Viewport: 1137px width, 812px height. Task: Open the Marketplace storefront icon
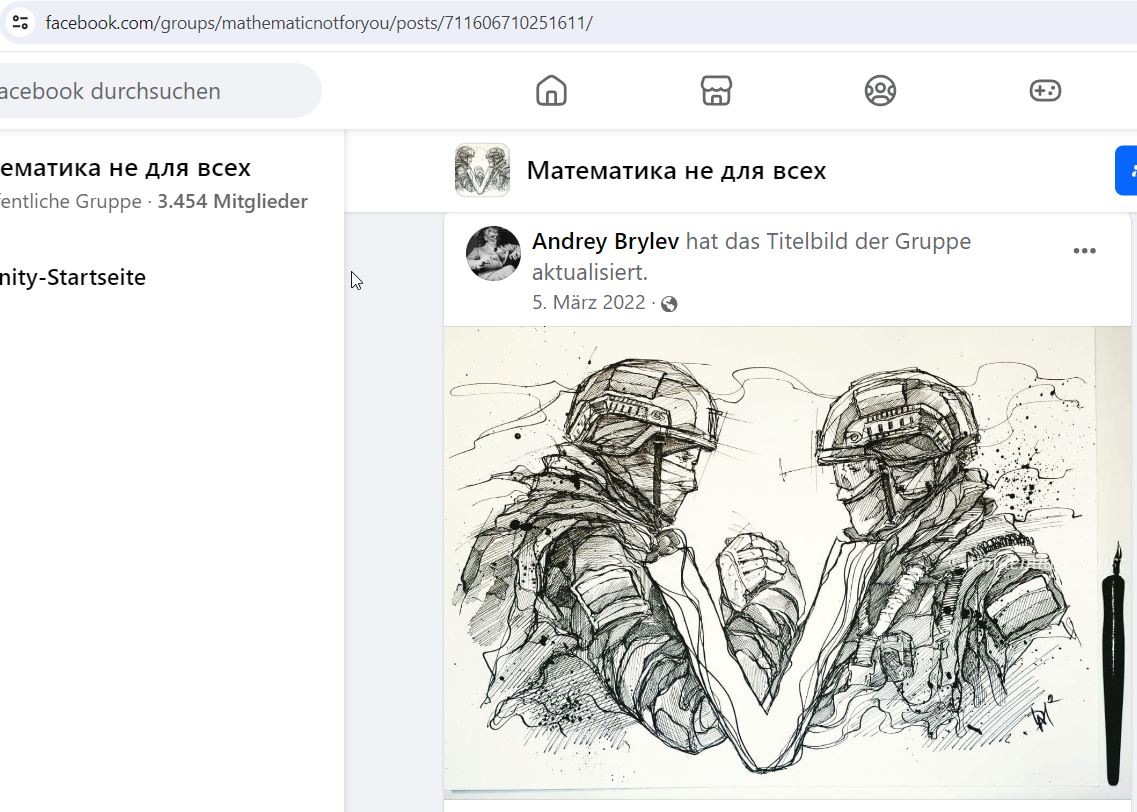click(716, 91)
